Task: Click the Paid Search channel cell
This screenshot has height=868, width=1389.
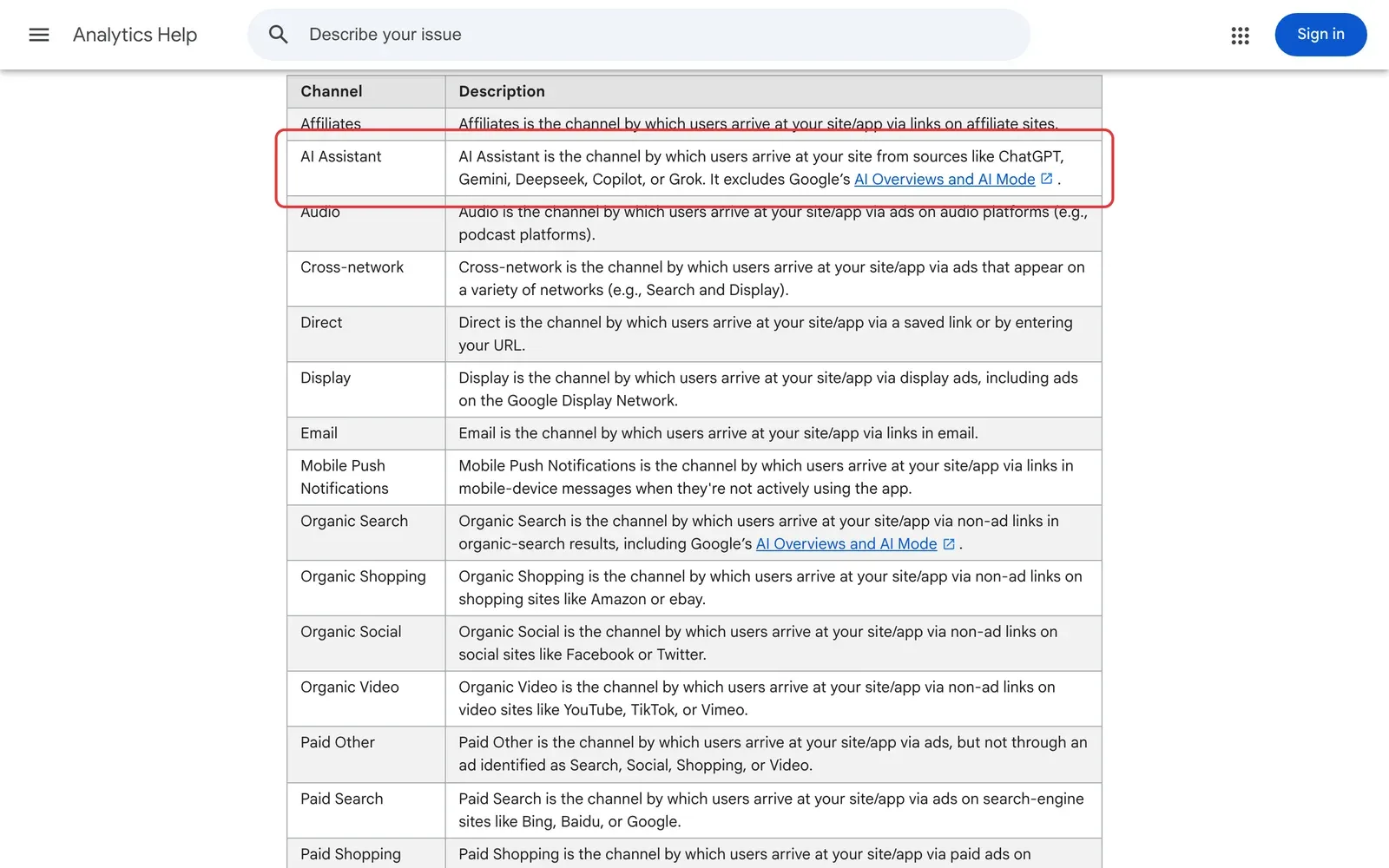Action: click(x=366, y=810)
